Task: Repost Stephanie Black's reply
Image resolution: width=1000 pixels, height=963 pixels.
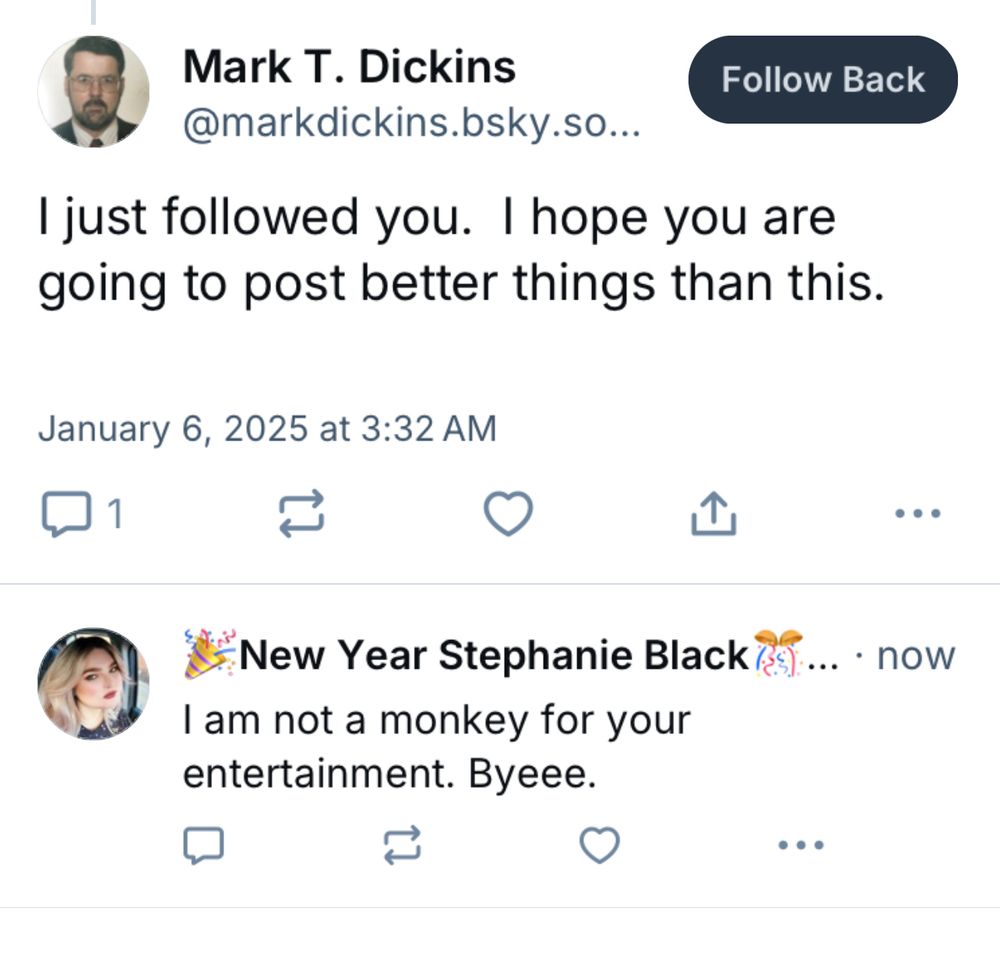Action: coord(403,846)
